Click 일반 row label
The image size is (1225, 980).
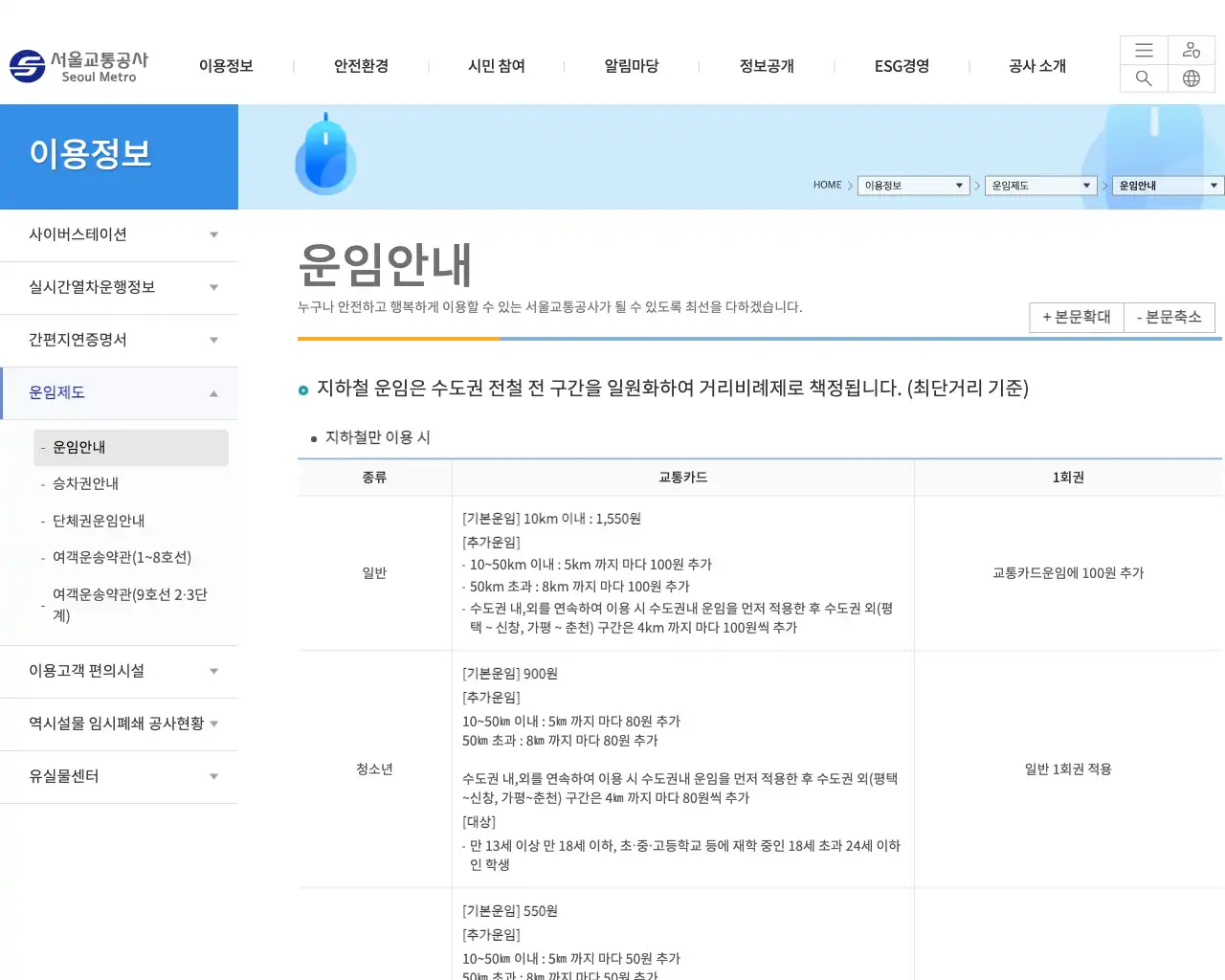[x=374, y=573]
